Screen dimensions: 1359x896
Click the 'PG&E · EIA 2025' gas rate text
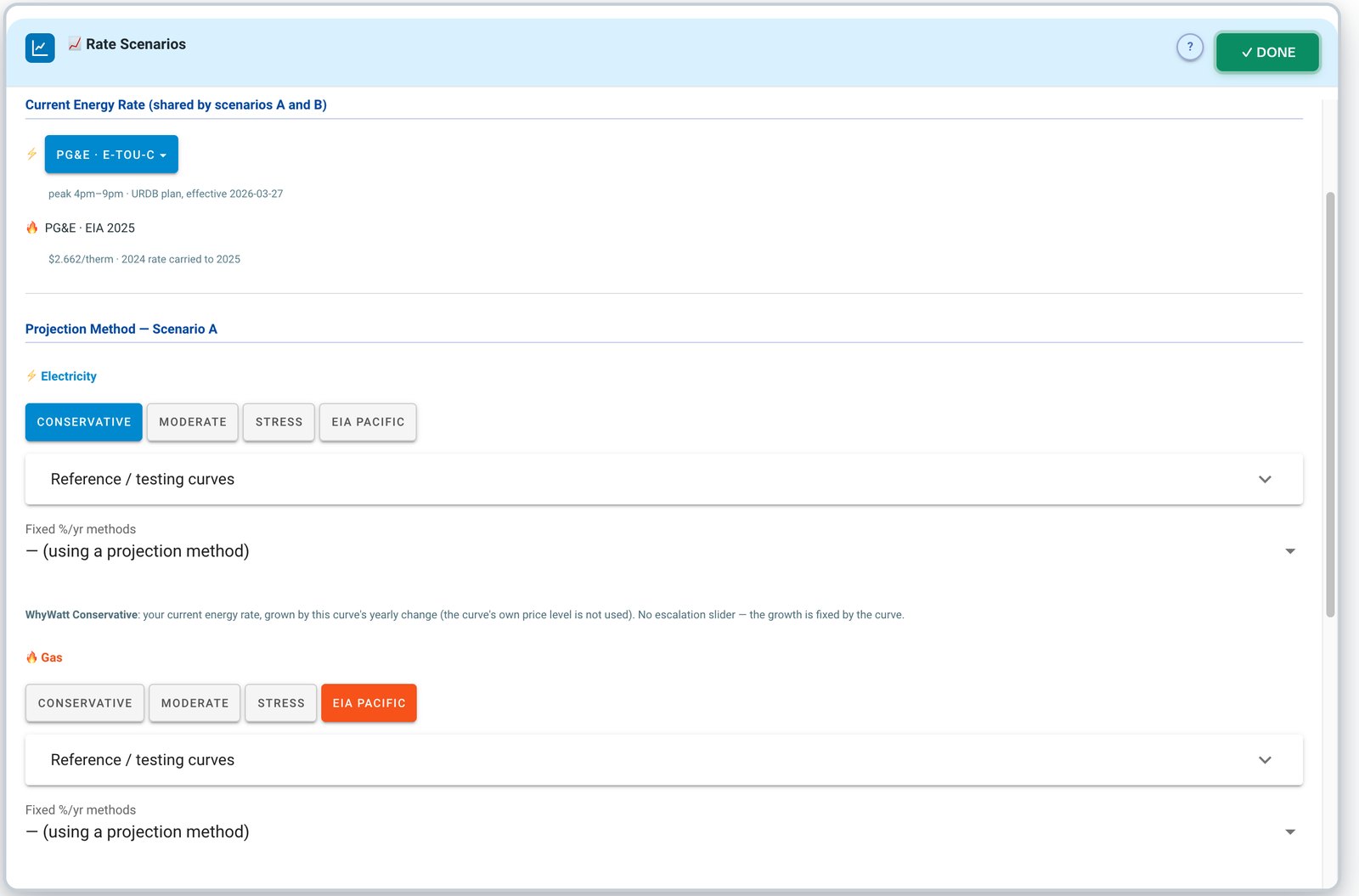coord(90,228)
